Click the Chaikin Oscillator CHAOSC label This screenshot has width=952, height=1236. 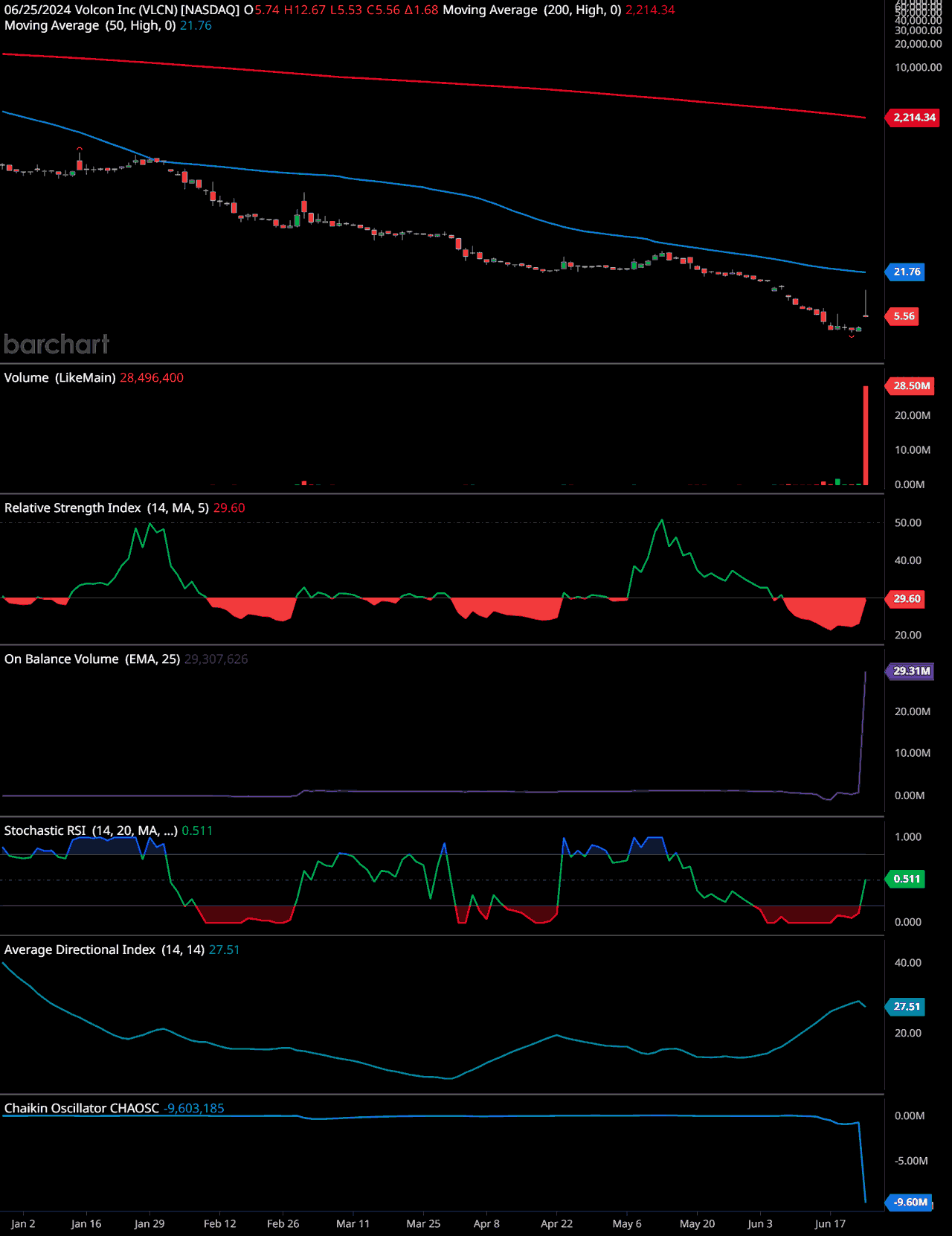82,1109
